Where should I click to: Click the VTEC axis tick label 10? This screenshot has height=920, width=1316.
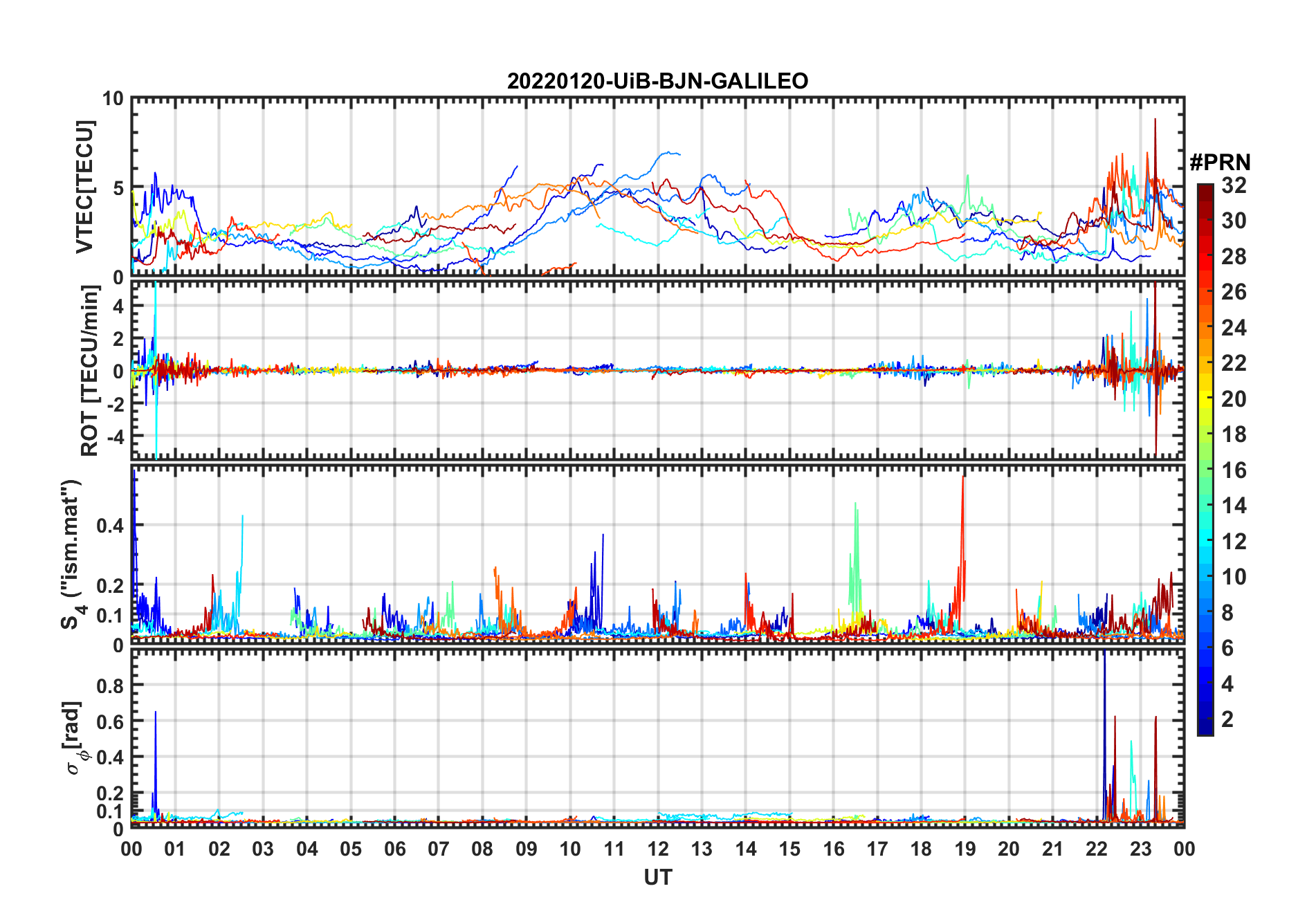point(113,99)
